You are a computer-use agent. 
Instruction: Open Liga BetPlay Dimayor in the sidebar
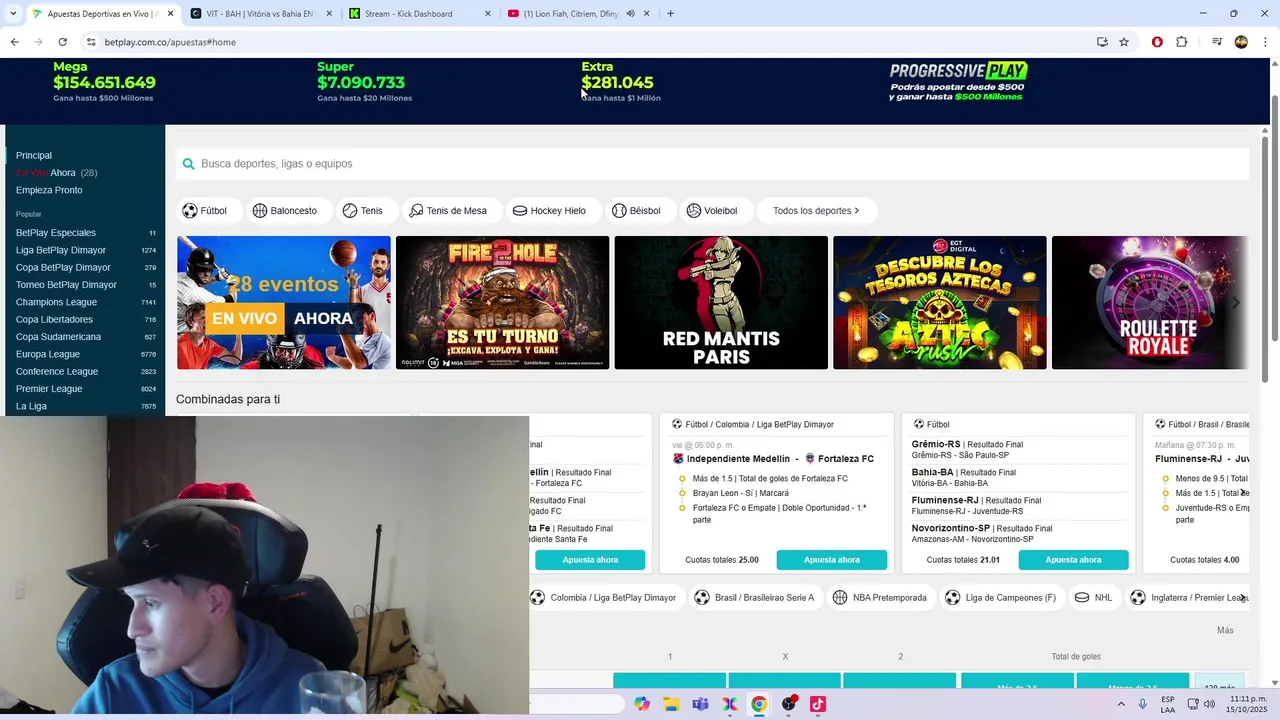point(85,250)
